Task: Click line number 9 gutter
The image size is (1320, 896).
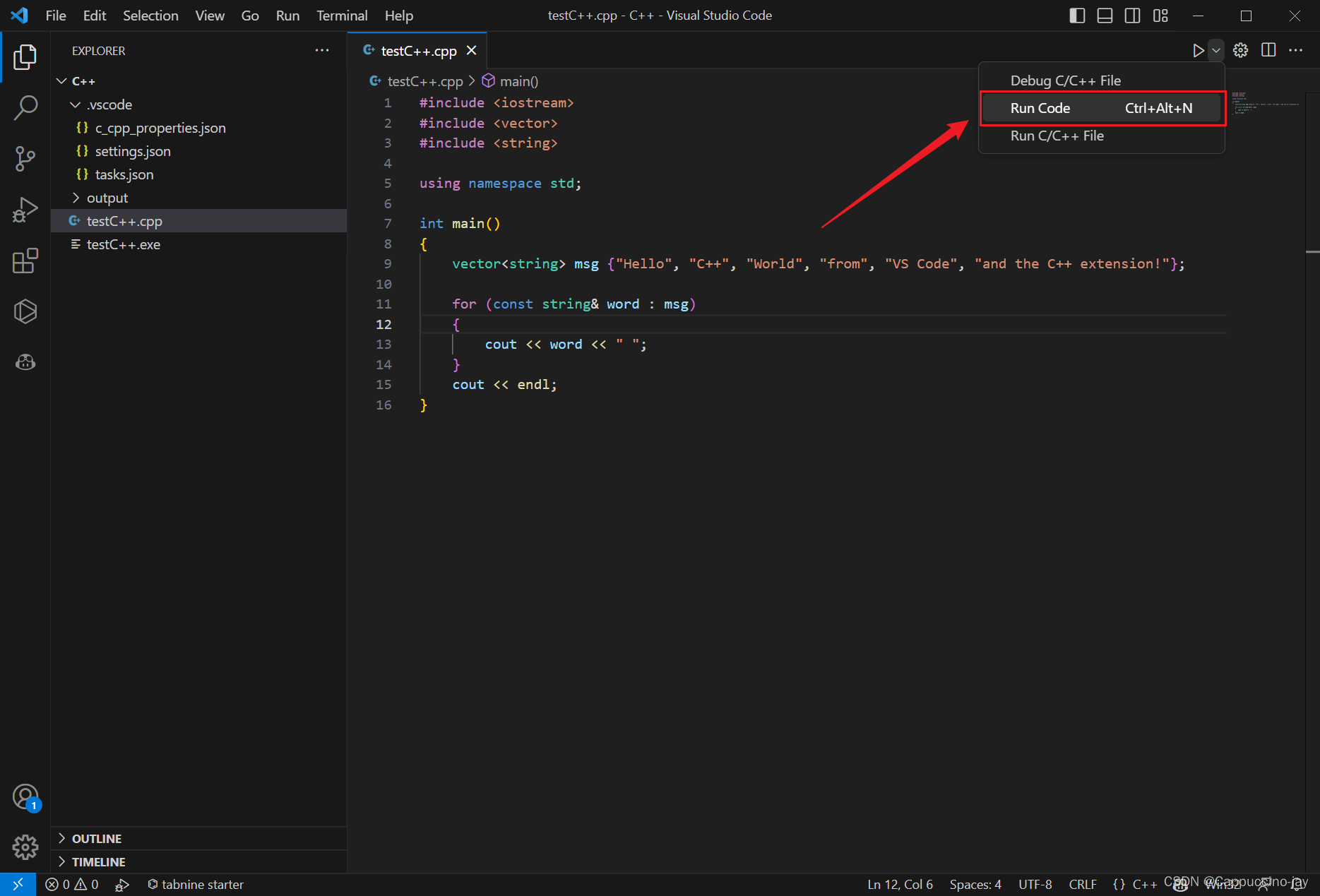Action: tap(387, 263)
